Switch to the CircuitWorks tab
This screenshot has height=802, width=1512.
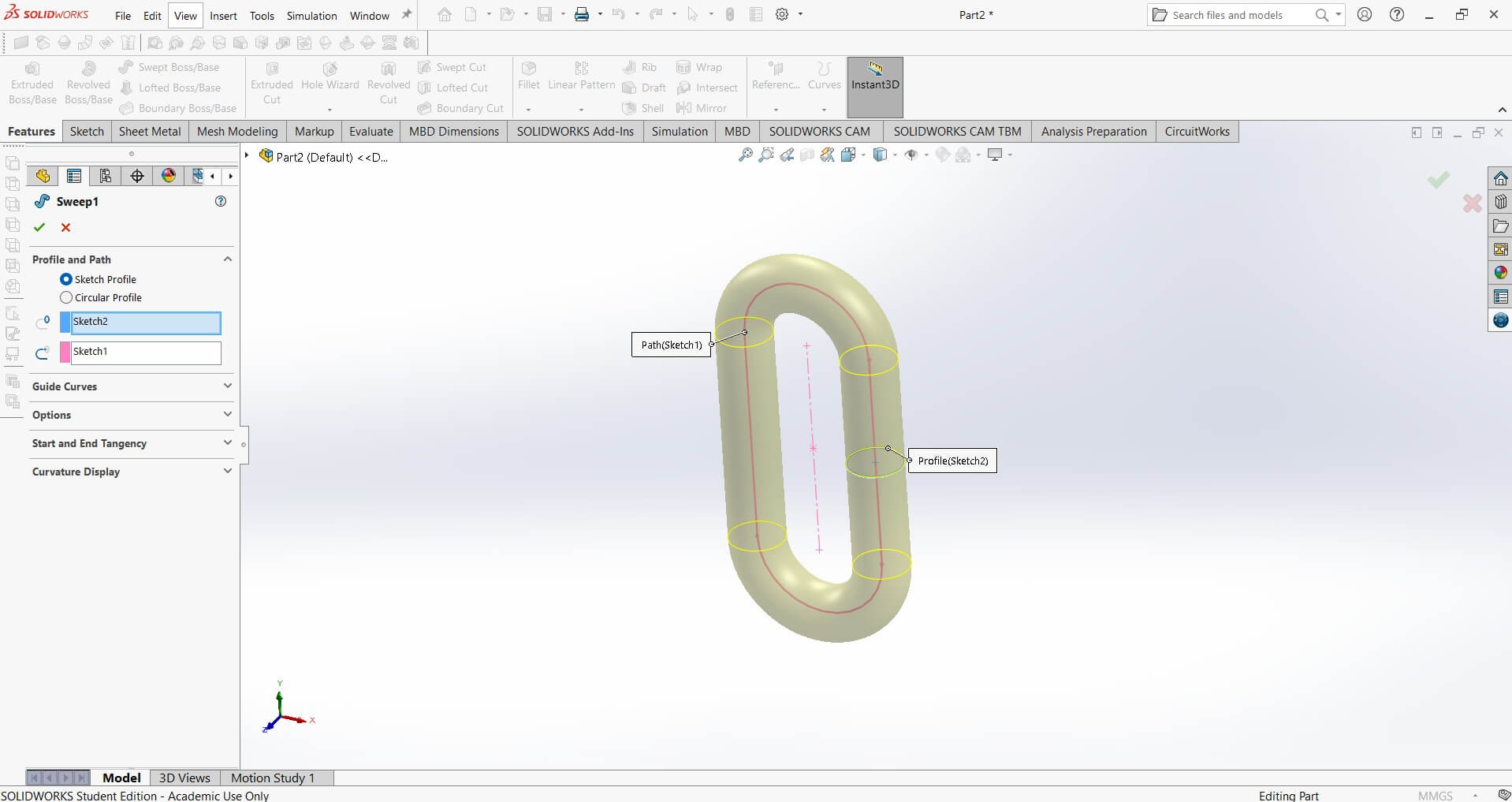1197,131
